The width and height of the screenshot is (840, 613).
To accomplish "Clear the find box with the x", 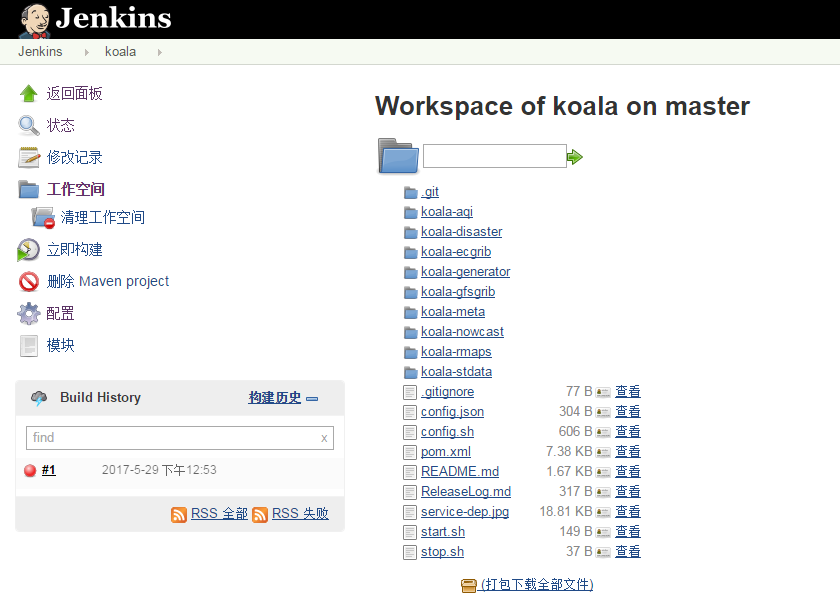I will [x=324, y=438].
